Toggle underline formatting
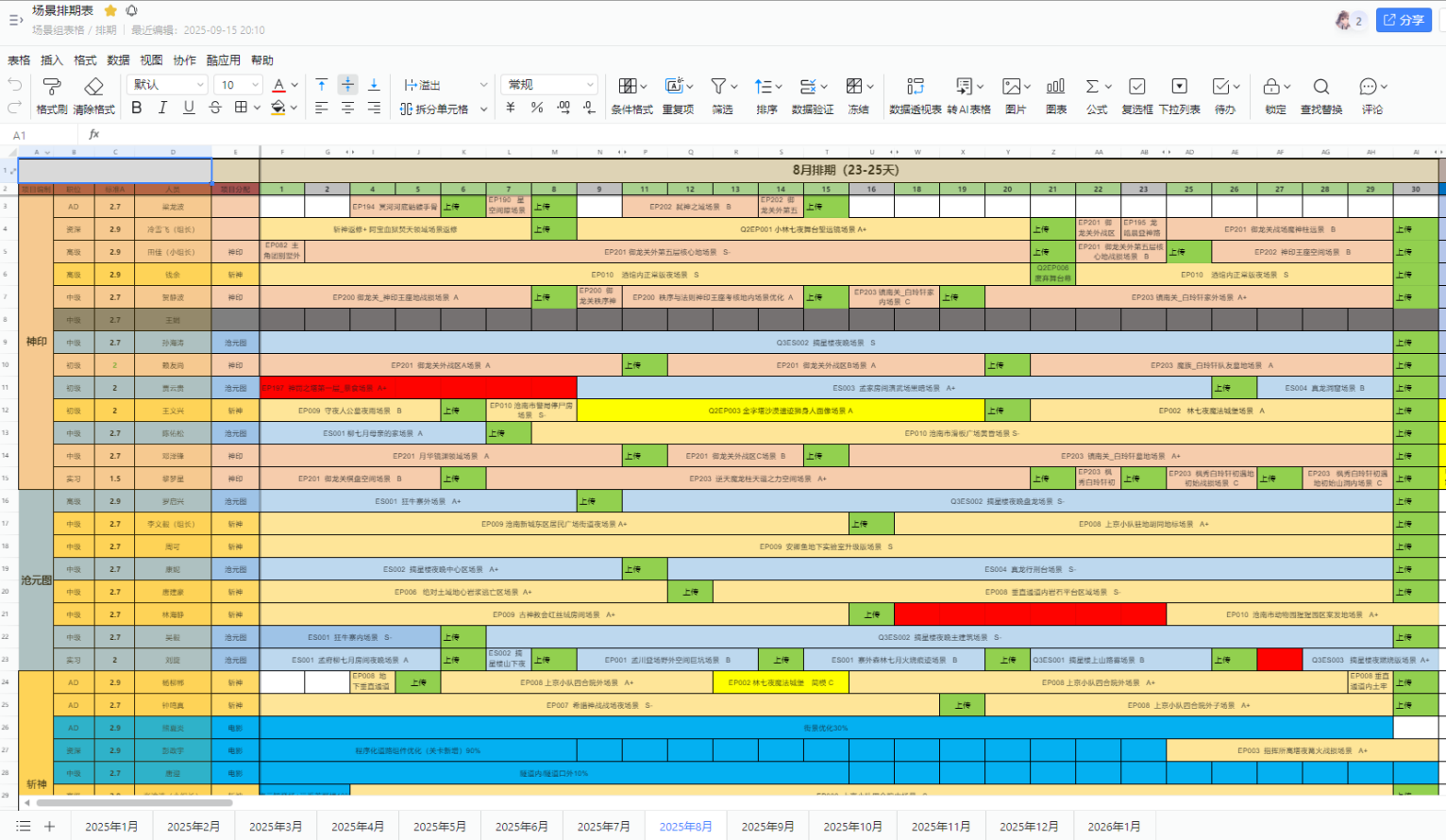Image resolution: width=1446 pixels, height=840 pixels. click(x=189, y=109)
